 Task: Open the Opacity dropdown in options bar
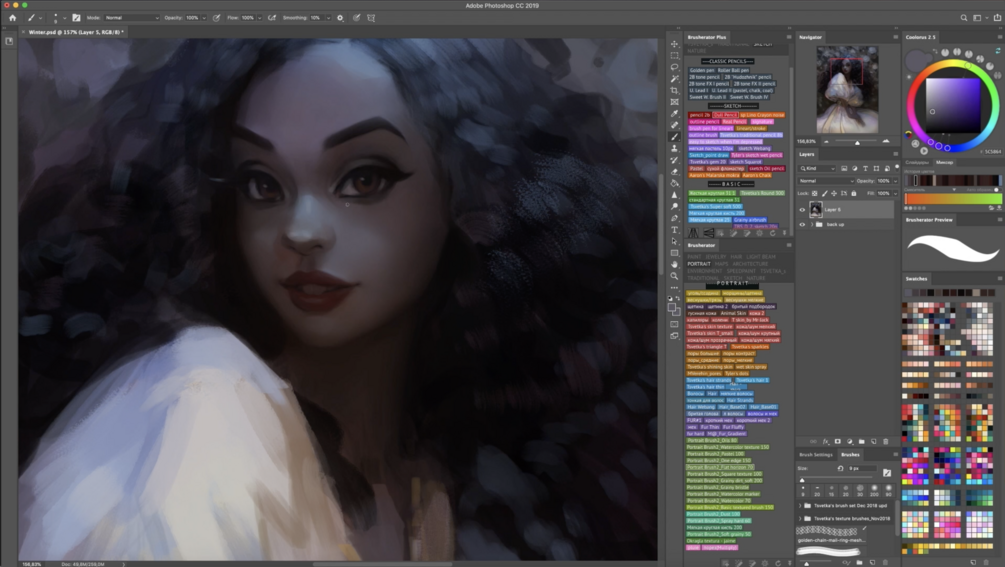pos(204,18)
